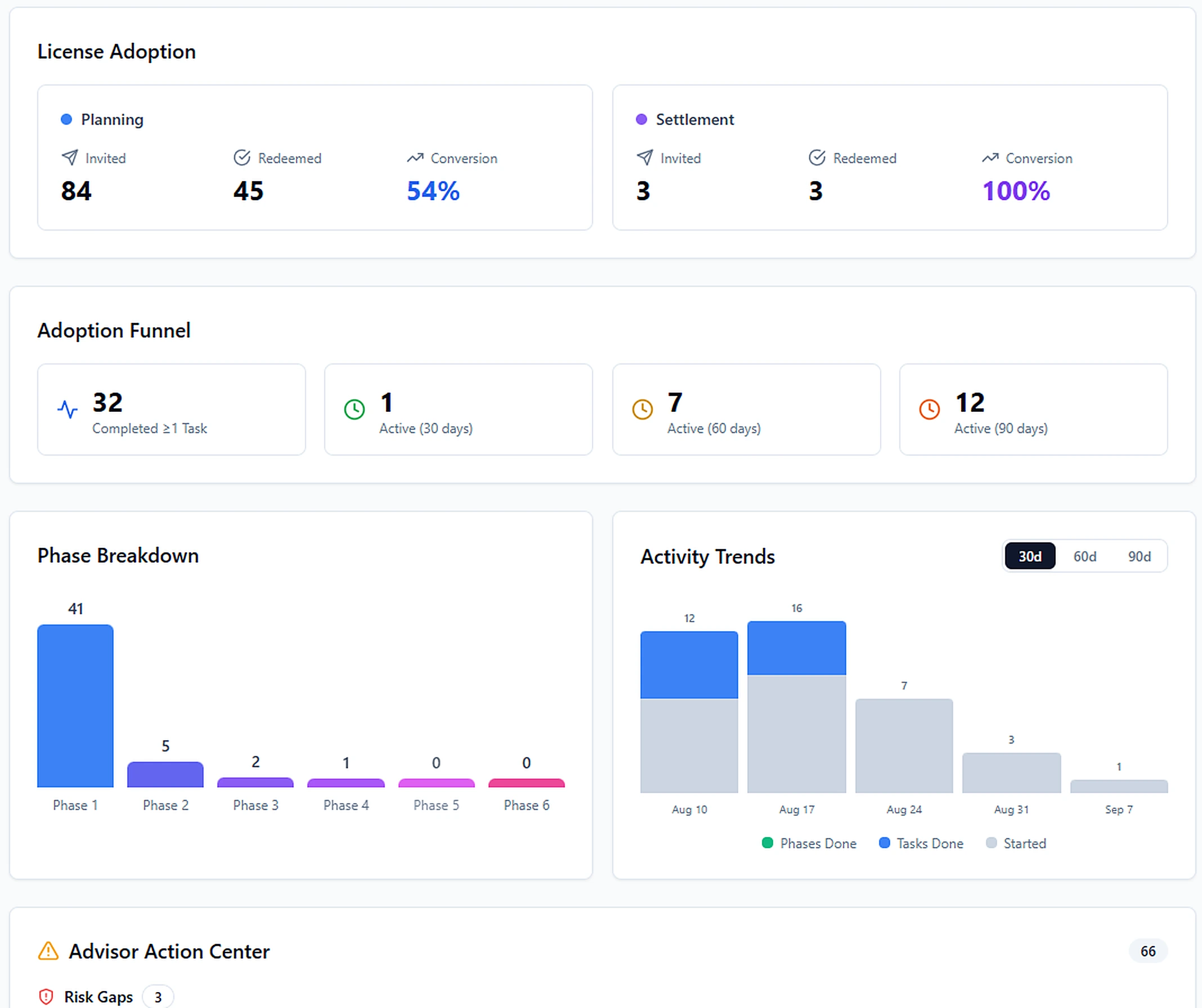Click the License Adoption heading
The width and height of the screenshot is (1202, 1008).
pyautogui.click(x=116, y=52)
